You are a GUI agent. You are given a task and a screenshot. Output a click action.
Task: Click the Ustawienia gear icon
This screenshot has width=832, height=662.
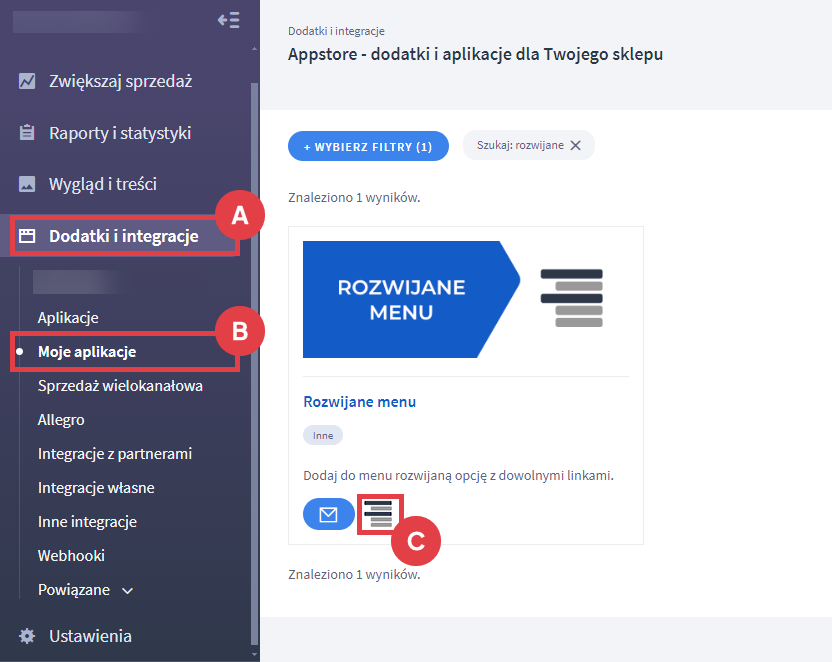[x=27, y=636]
